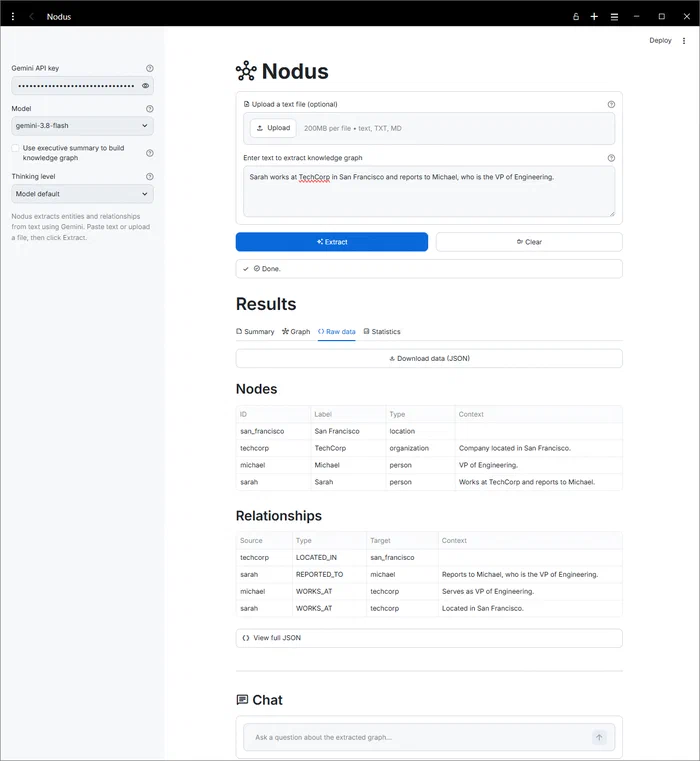The width and height of the screenshot is (700, 761).
Task: Click 'Works at TechCorp and reports to Michael.' cell
Action: (539, 482)
